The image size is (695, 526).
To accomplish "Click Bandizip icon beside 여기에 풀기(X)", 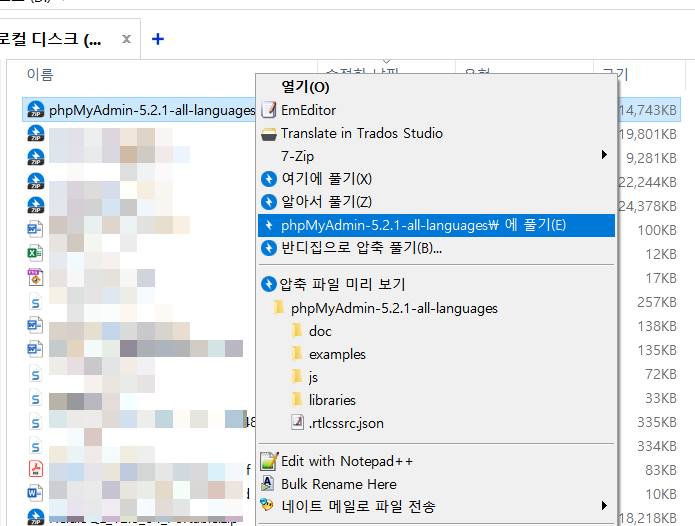I will (x=269, y=179).
